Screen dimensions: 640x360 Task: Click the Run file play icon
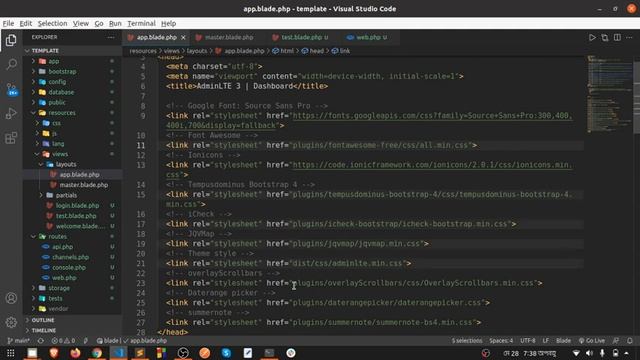(x=592, y=38)
